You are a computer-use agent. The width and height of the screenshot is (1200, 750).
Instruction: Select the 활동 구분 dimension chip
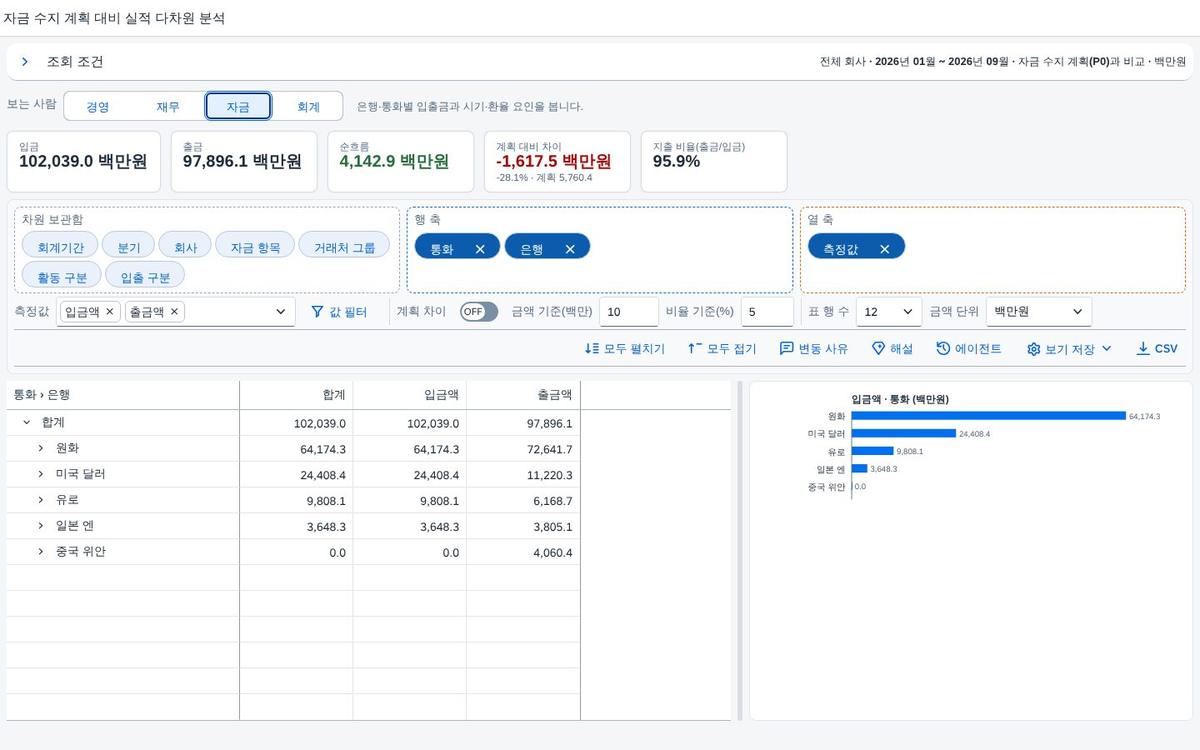coord(62,277)
